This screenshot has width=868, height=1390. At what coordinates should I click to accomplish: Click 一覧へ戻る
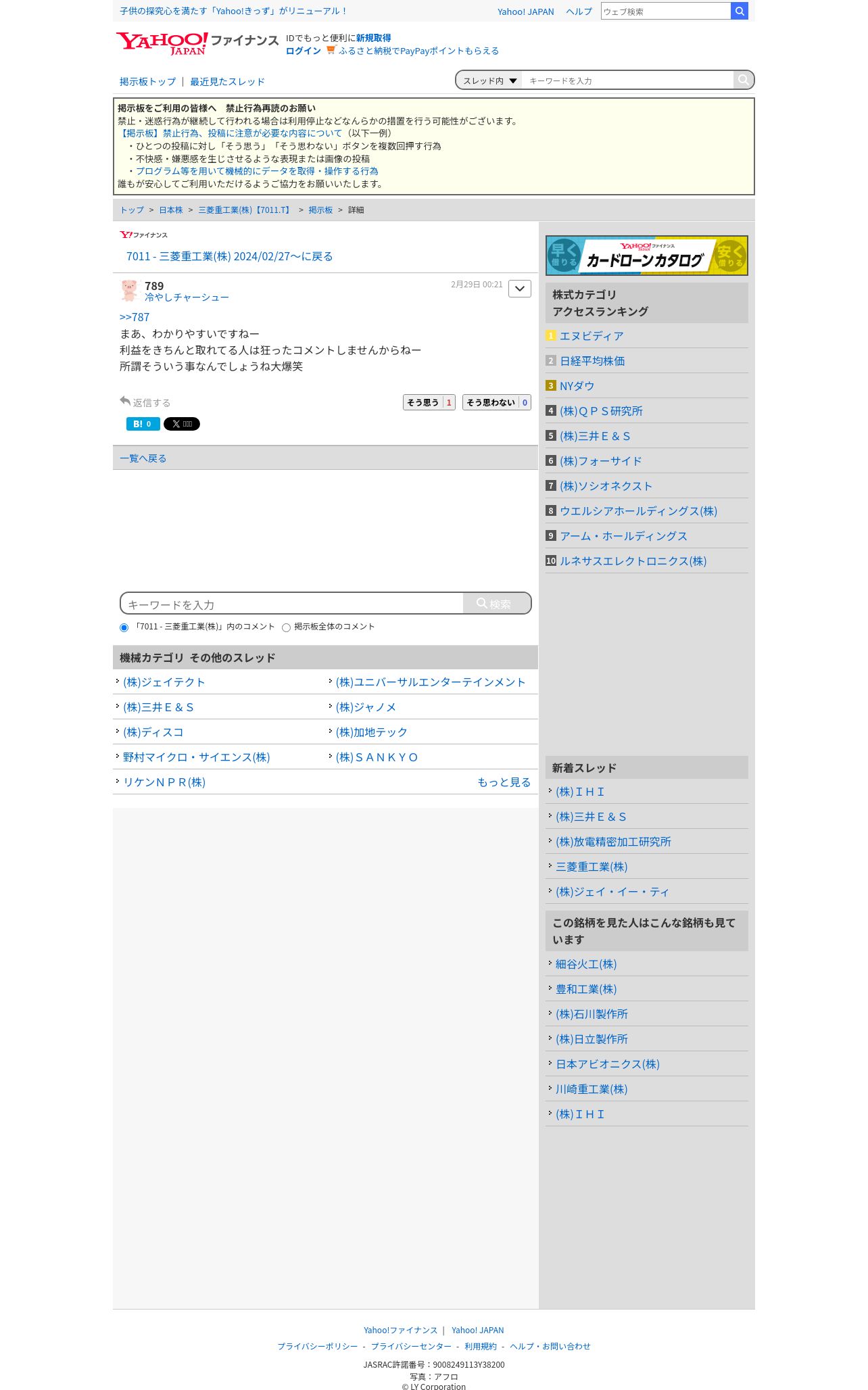[143, 458]
